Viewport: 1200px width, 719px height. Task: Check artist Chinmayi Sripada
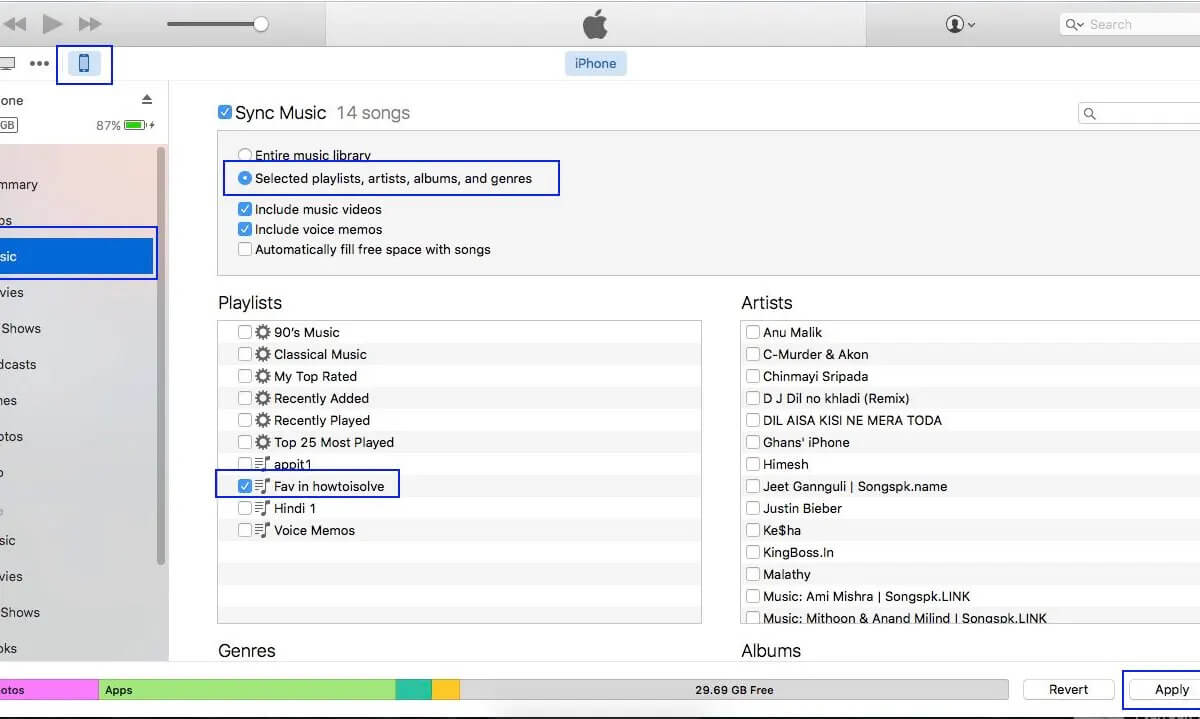(753, 376)
